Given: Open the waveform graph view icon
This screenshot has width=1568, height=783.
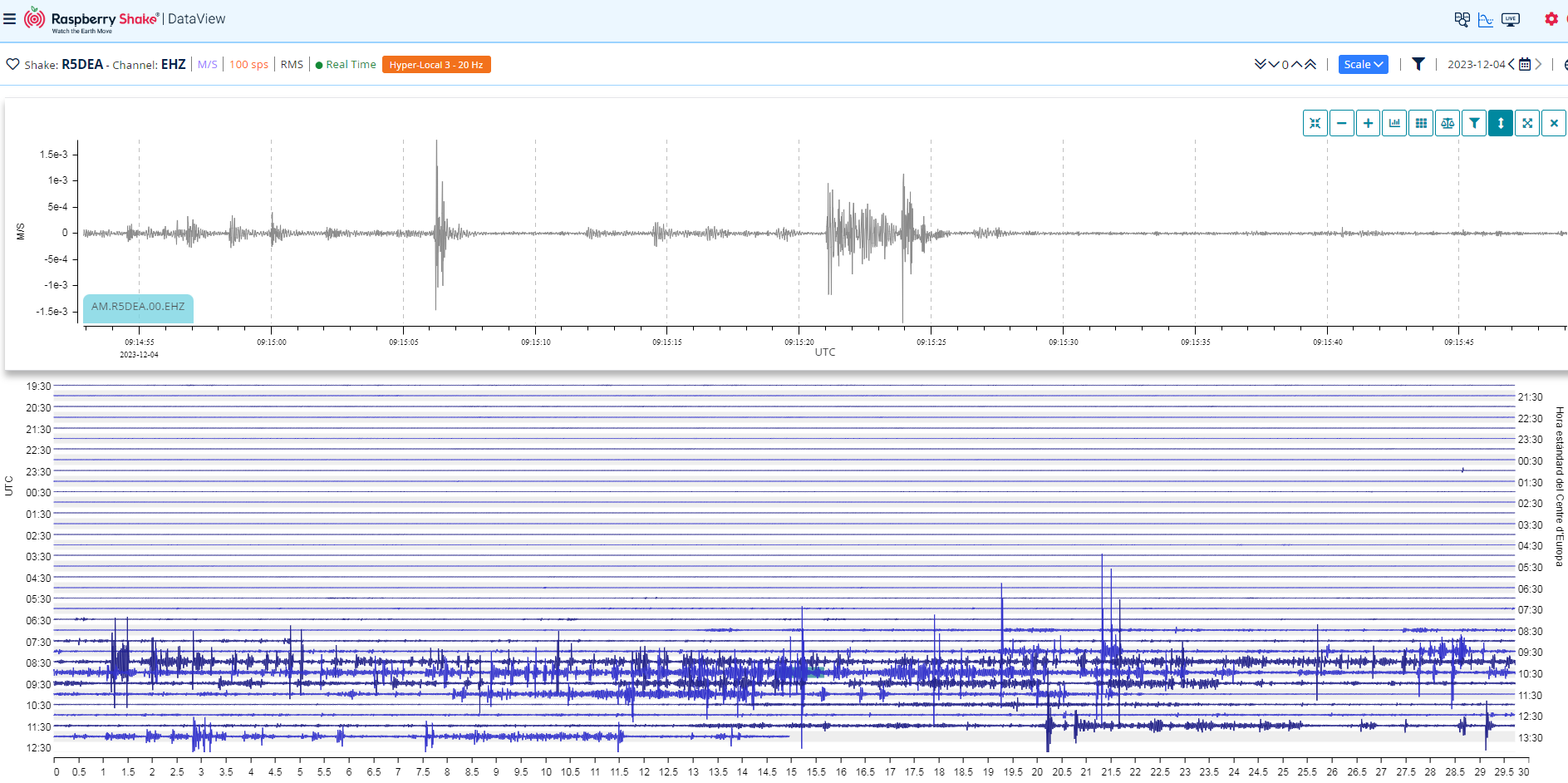Looking at the screenshot, I should pos(1486,19).
